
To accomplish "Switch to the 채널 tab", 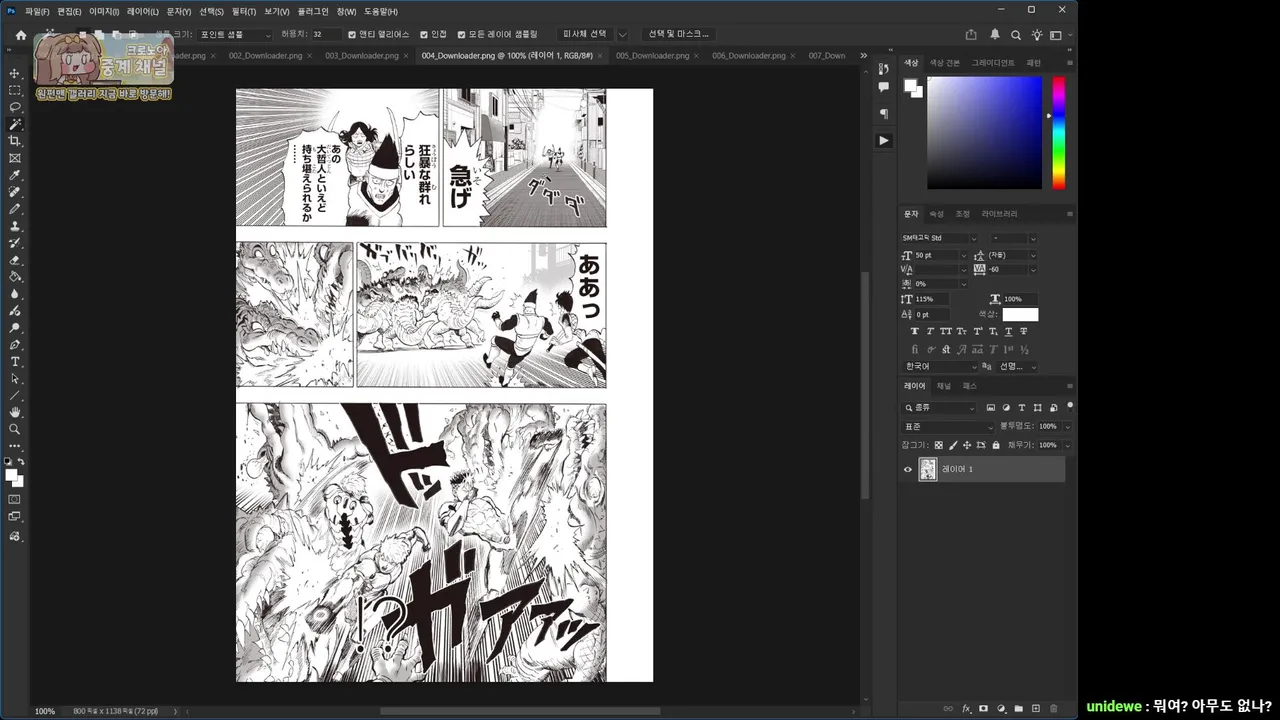I will 943,386.
